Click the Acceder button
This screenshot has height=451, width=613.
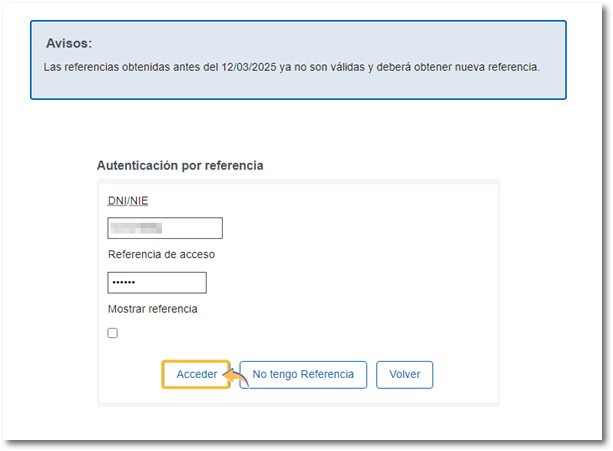click(196, 374)
